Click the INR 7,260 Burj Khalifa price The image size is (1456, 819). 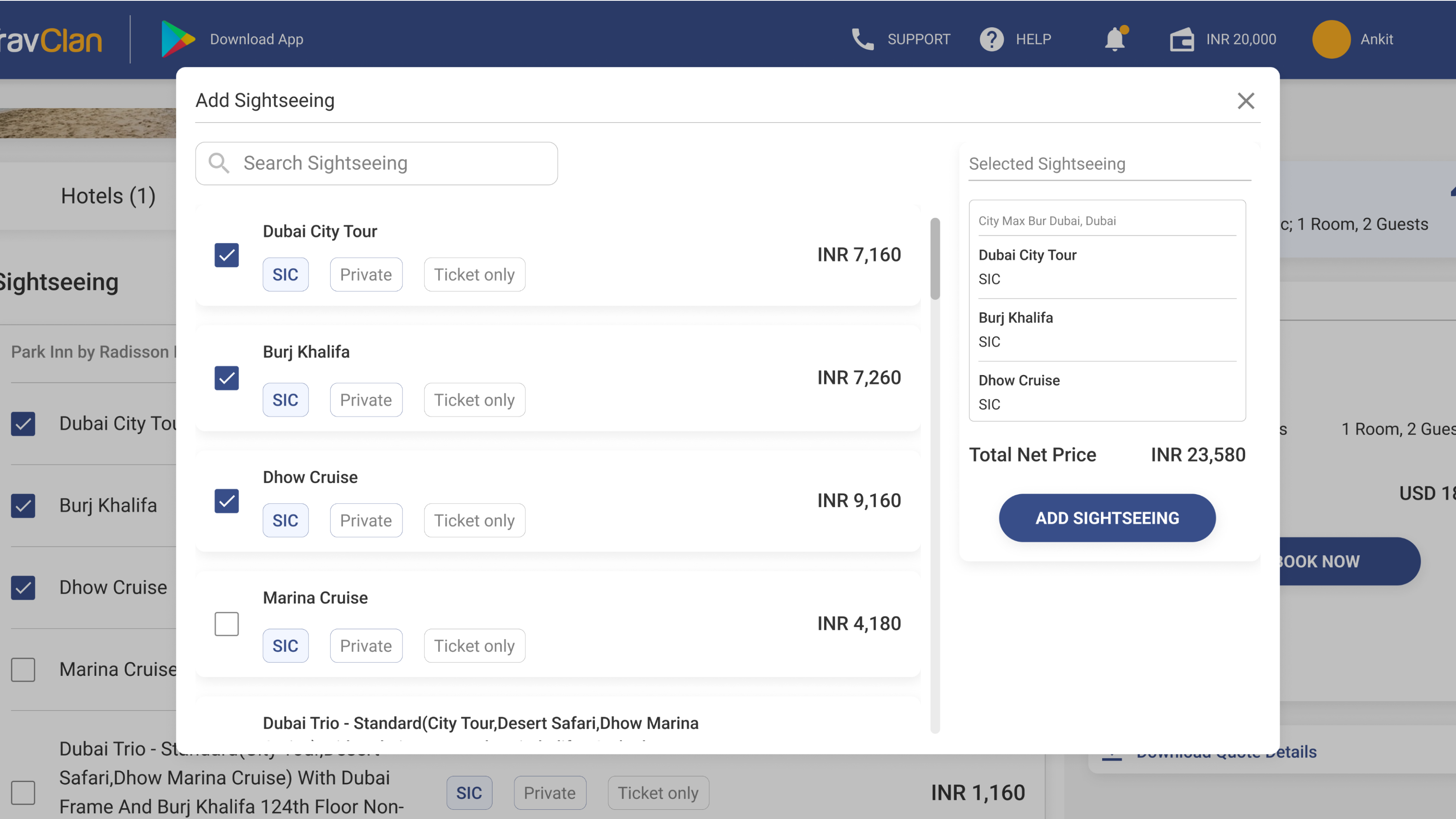(x=859, y=378)
